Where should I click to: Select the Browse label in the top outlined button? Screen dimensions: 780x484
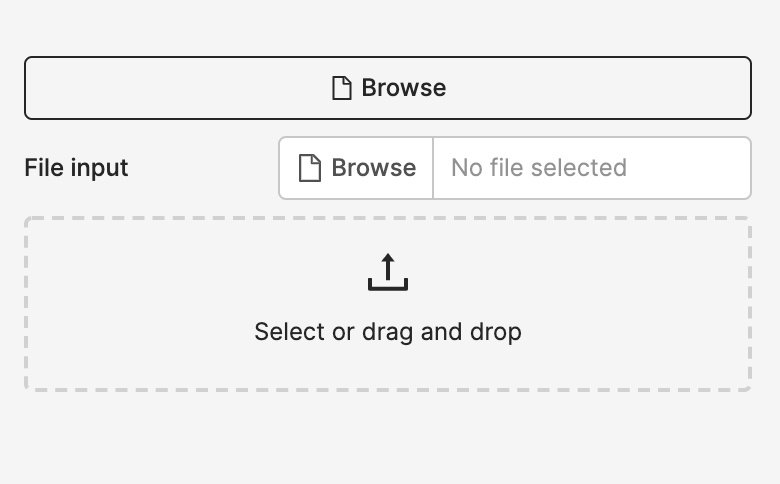click(403, 88)
